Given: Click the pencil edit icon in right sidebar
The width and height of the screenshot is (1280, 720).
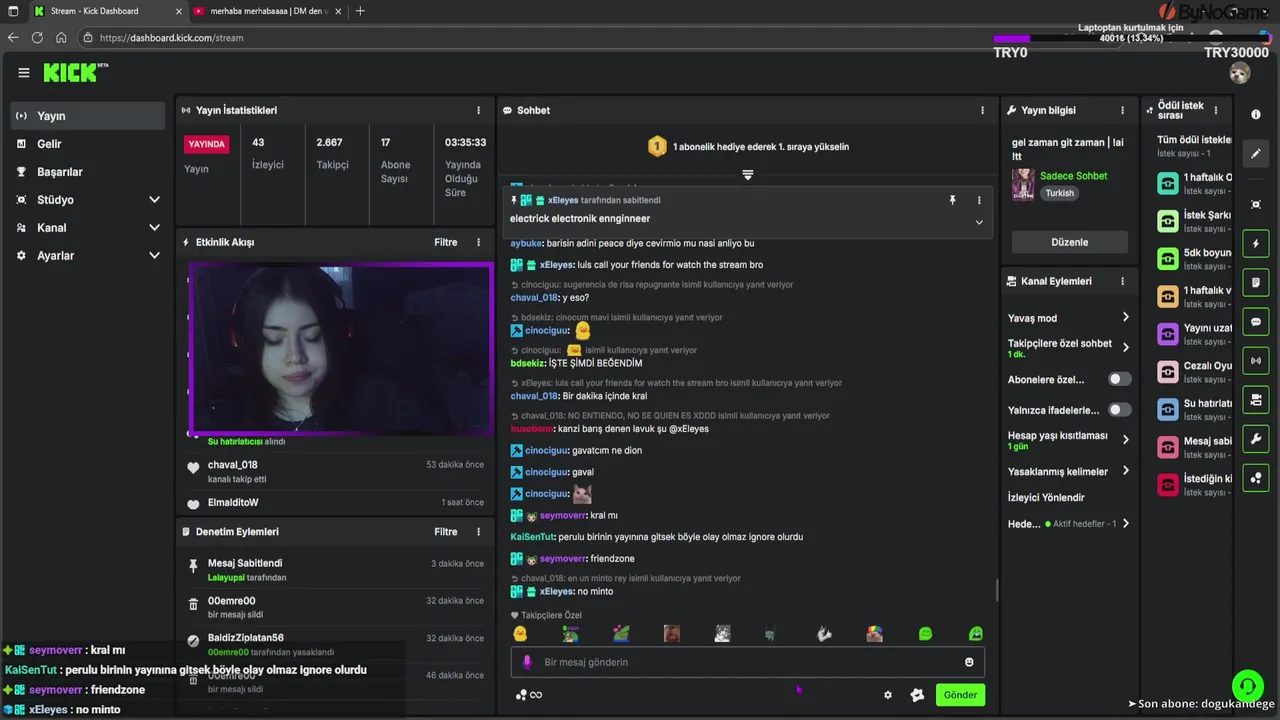Looking at the screenshot, I should [1256, 154].
